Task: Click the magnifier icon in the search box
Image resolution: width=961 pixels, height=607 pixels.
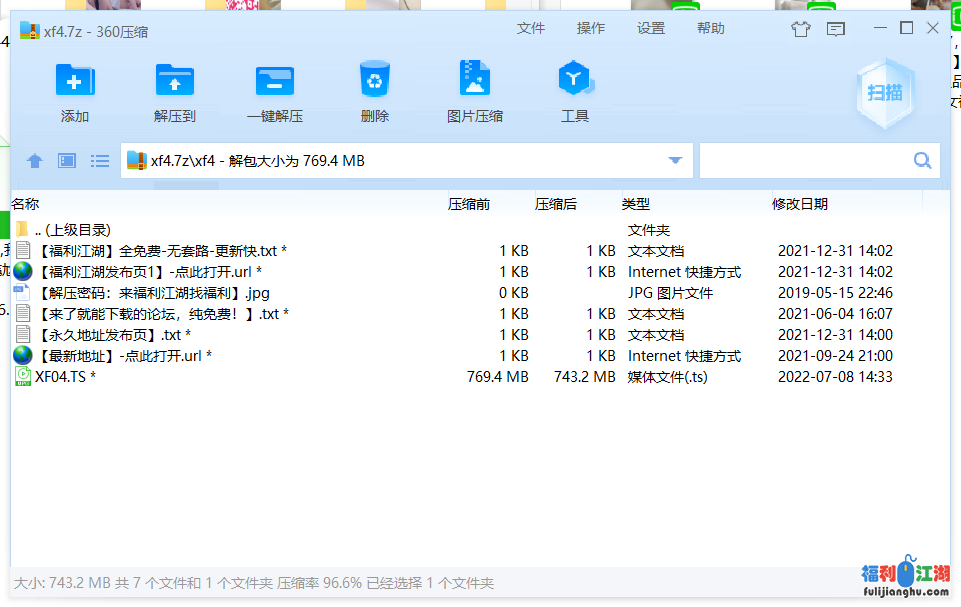Action: [x=920, y=160]
